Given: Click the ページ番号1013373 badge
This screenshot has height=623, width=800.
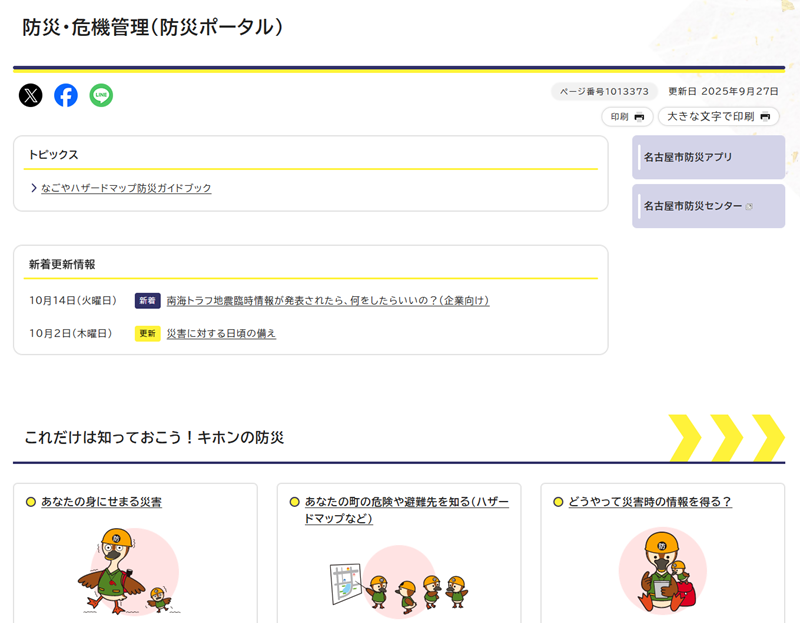Looking at the screenshot, I should tap(604, 91).
